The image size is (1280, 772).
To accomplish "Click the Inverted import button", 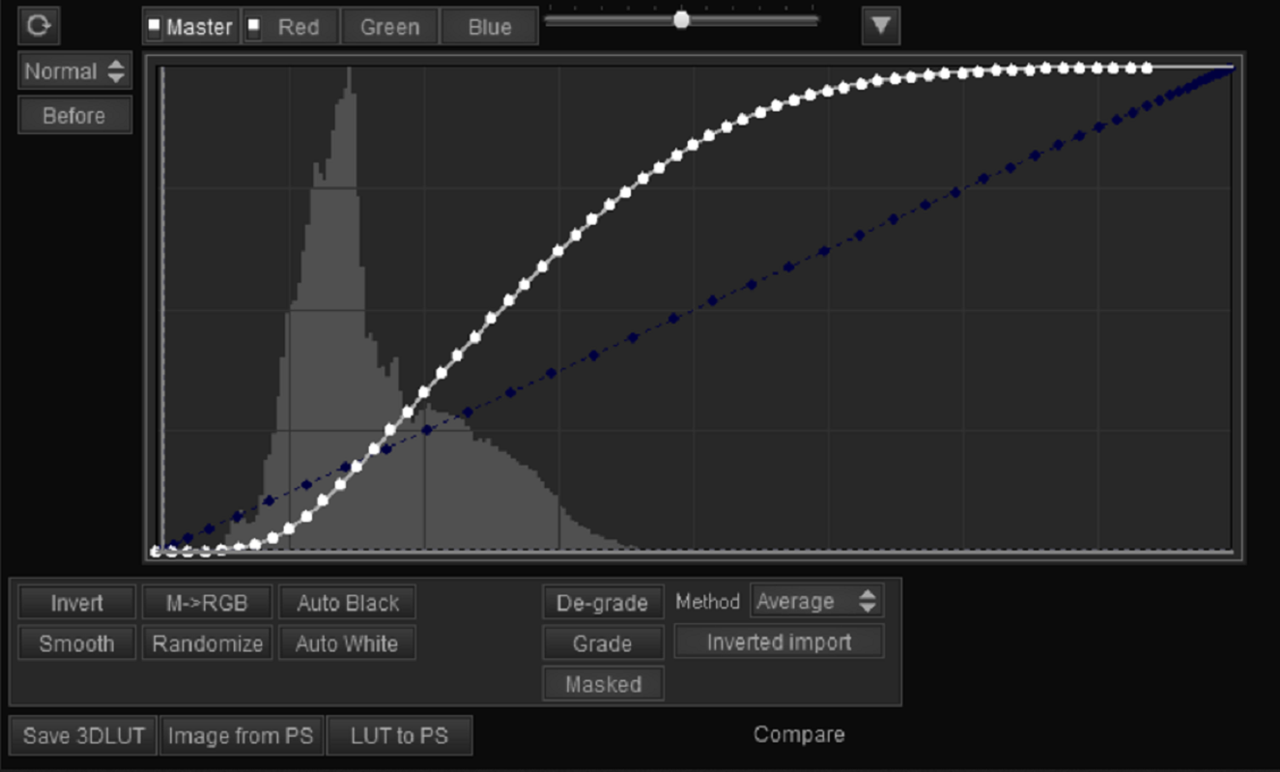I will [779, 642].
